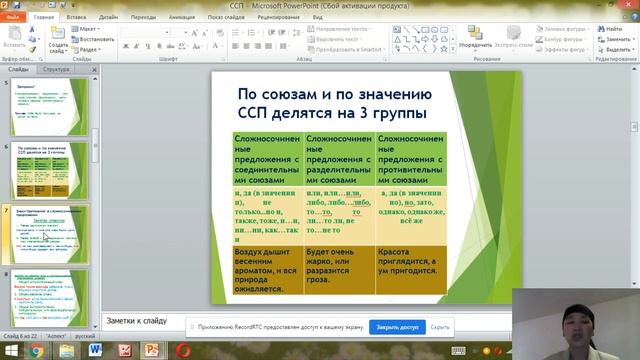The width and height of the screenshot is (640, 360).
Task: Toggle center text alignment
Action: click(246, 46)
